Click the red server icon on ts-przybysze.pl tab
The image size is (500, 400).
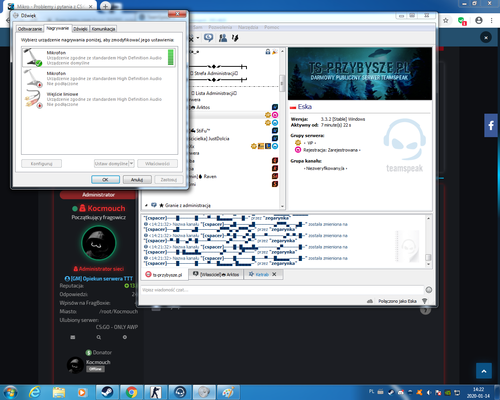tap(148, 275)
